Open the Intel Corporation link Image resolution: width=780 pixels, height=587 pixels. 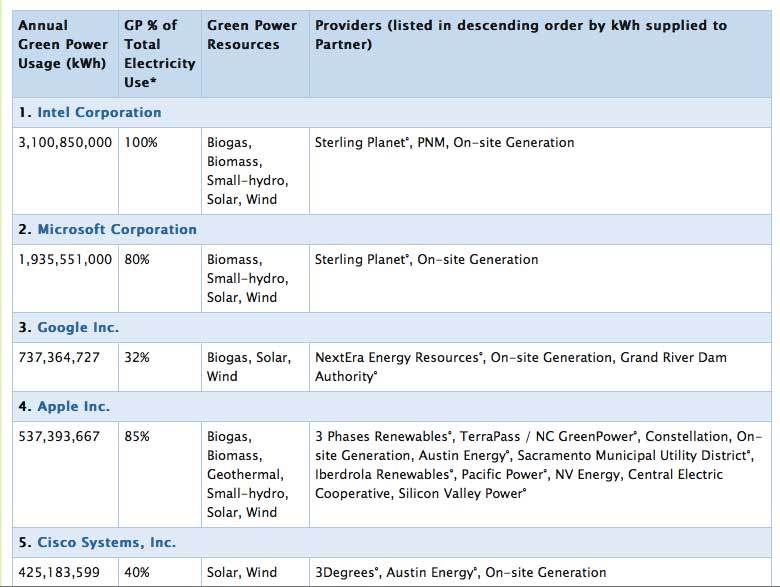tap(99, 113)
